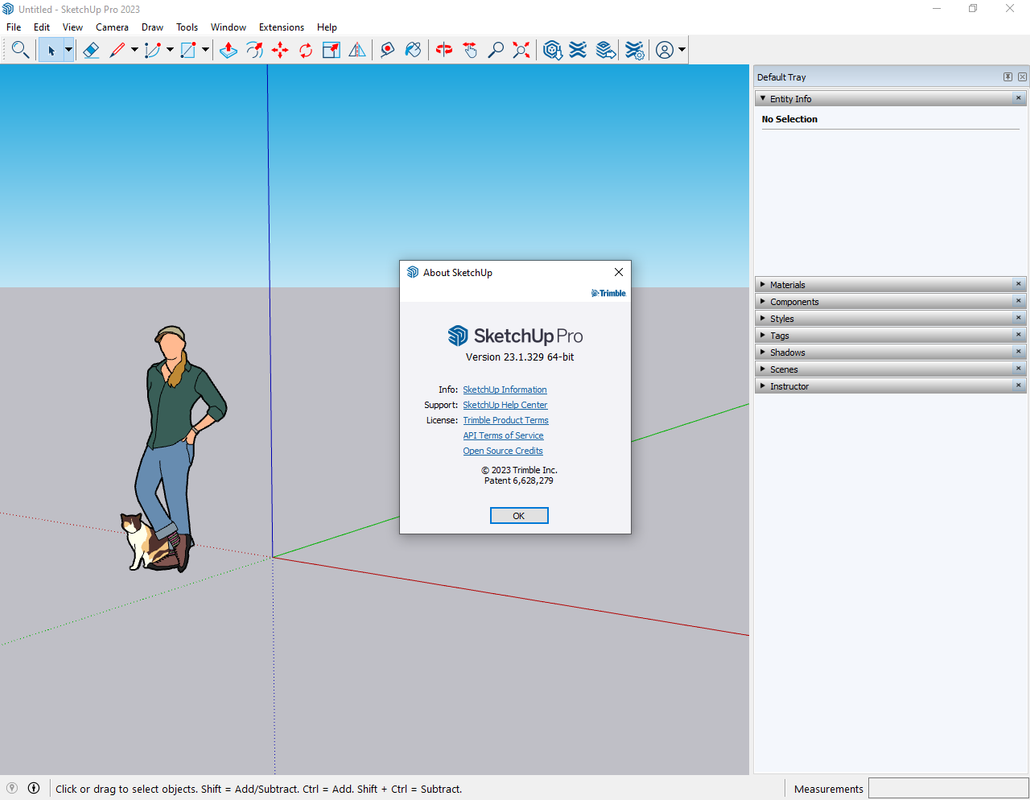Open 3D Warehouse
Viewport: 1030px width, 800px height.
tap(552, 50)
